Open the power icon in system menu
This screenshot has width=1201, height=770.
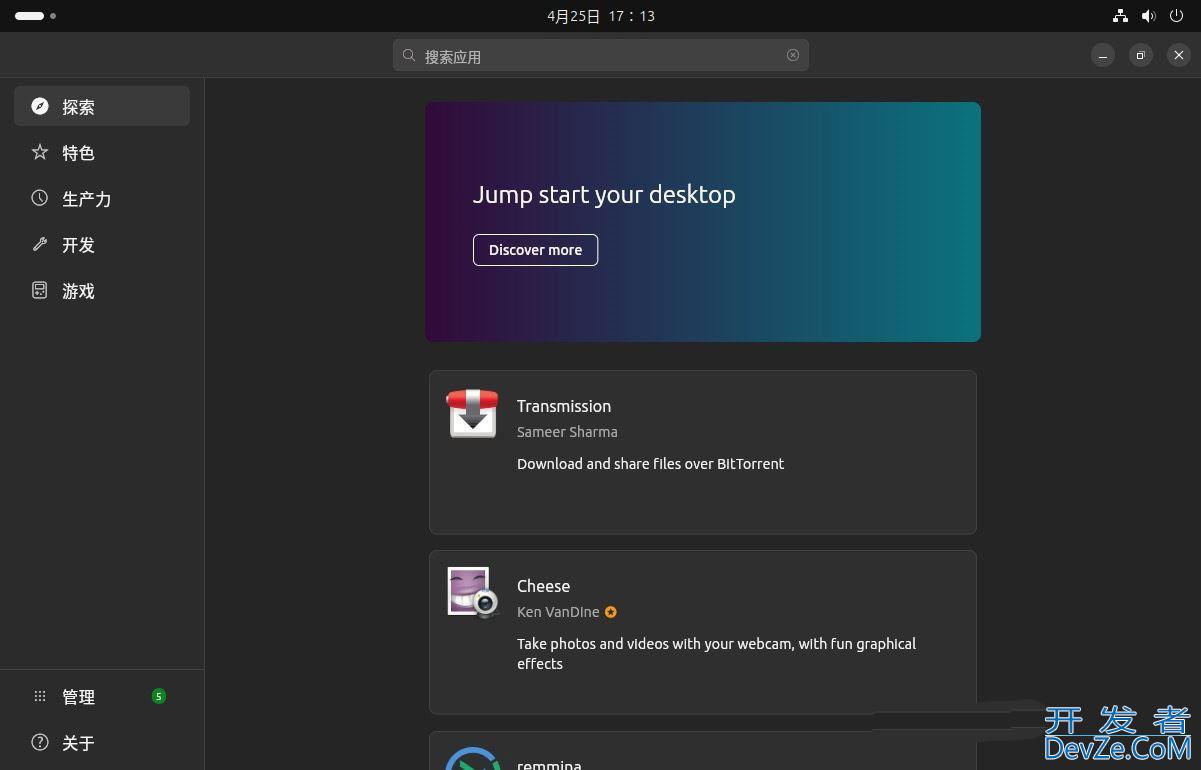tap(1178, 16)
